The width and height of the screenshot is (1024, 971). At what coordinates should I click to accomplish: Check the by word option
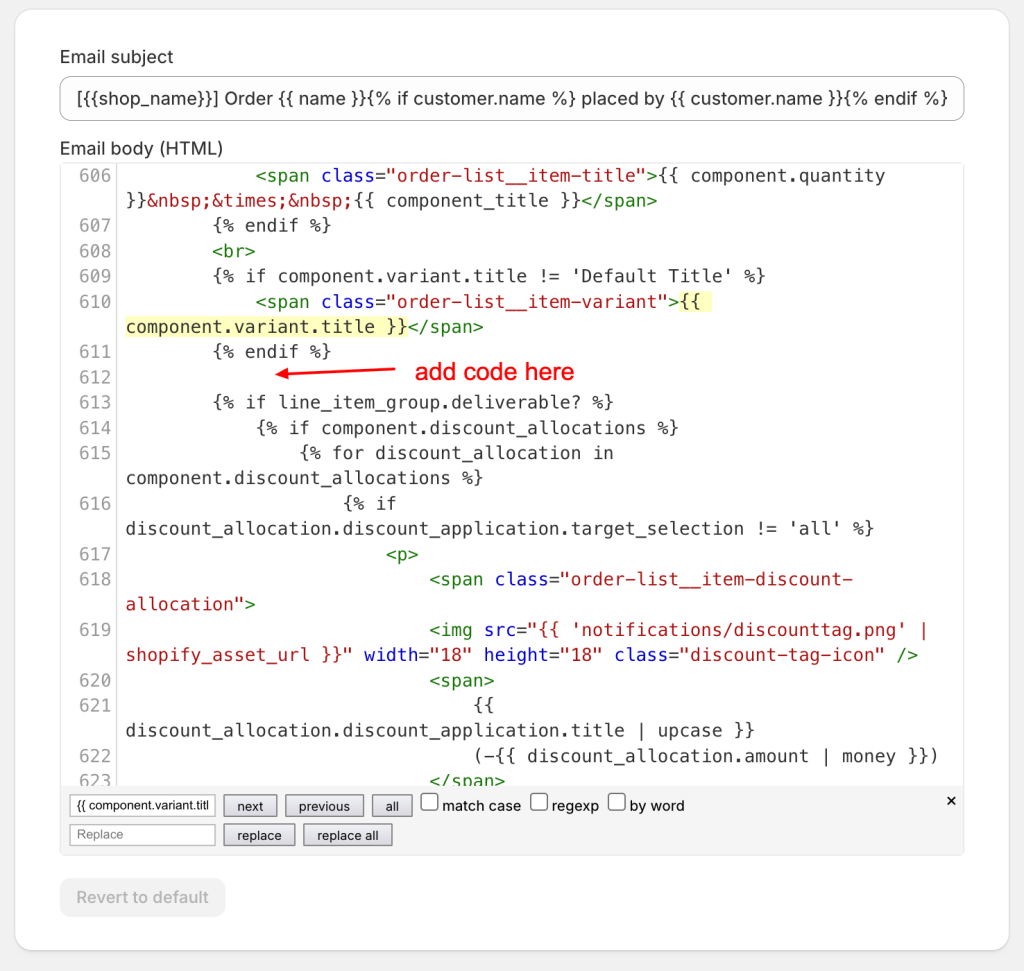[x=617, y=802]
